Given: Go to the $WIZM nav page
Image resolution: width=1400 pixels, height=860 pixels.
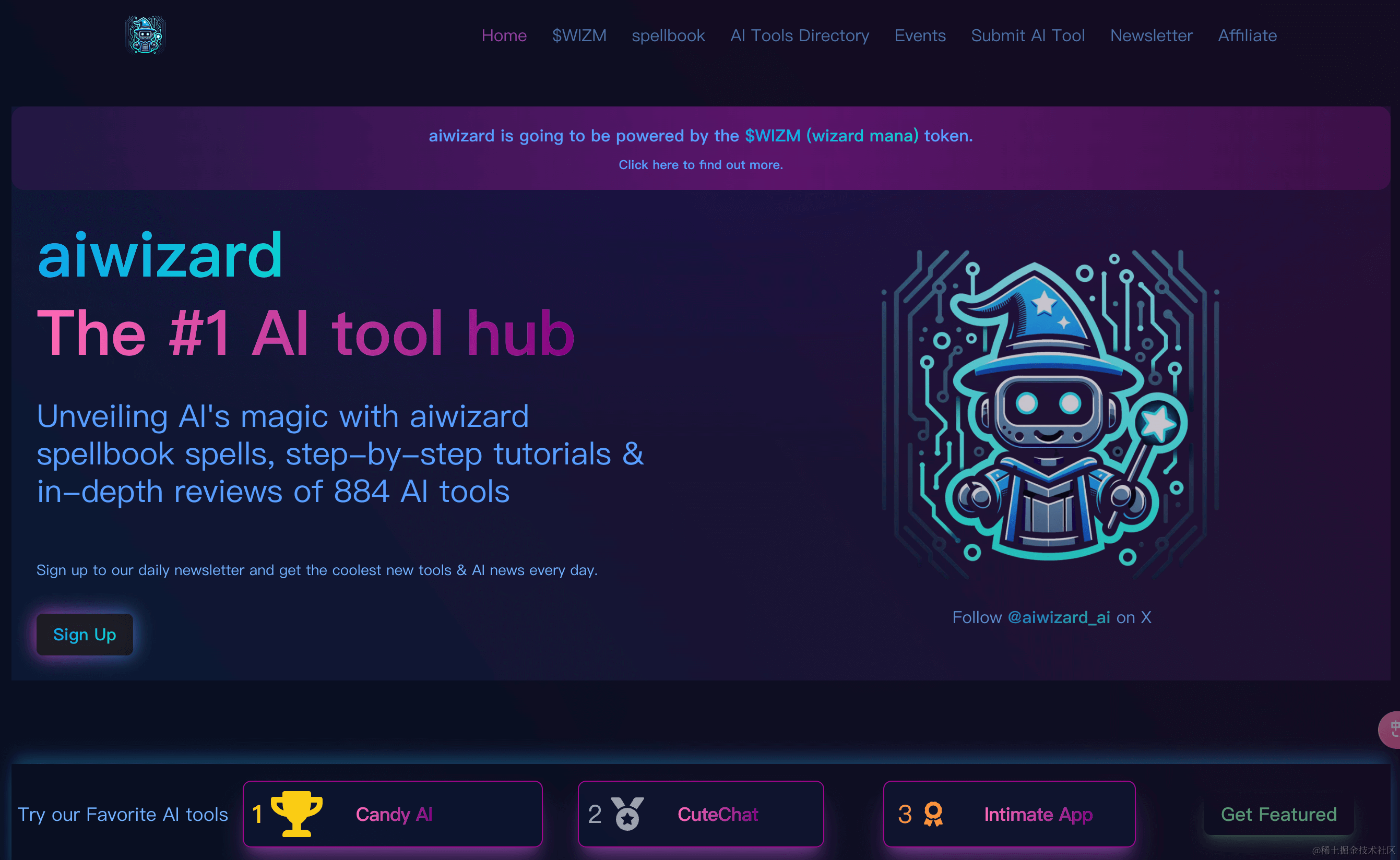Looking at the screenshot, I should (579, 35).
